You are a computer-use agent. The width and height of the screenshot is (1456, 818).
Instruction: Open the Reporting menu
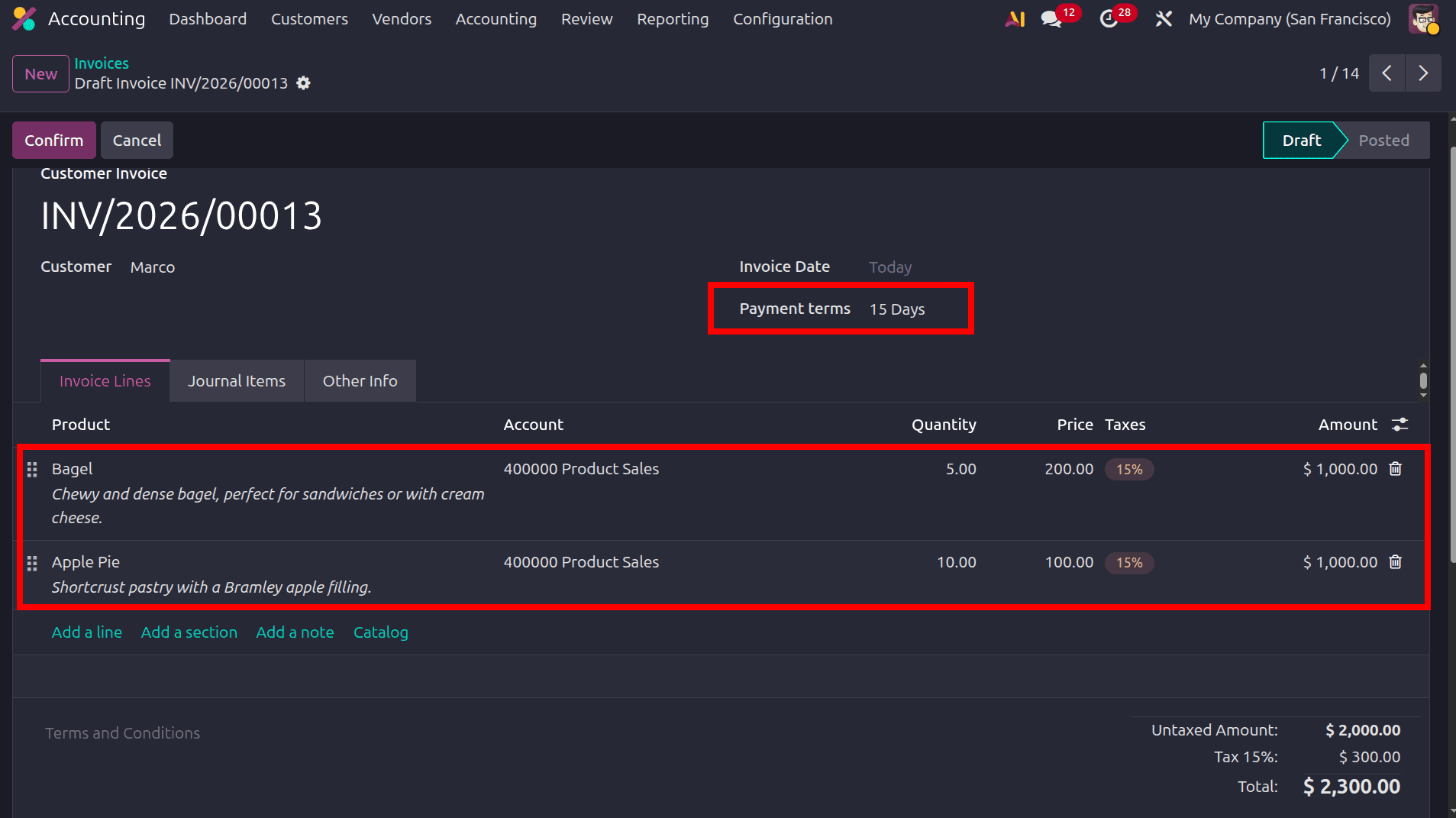(673, 19)
